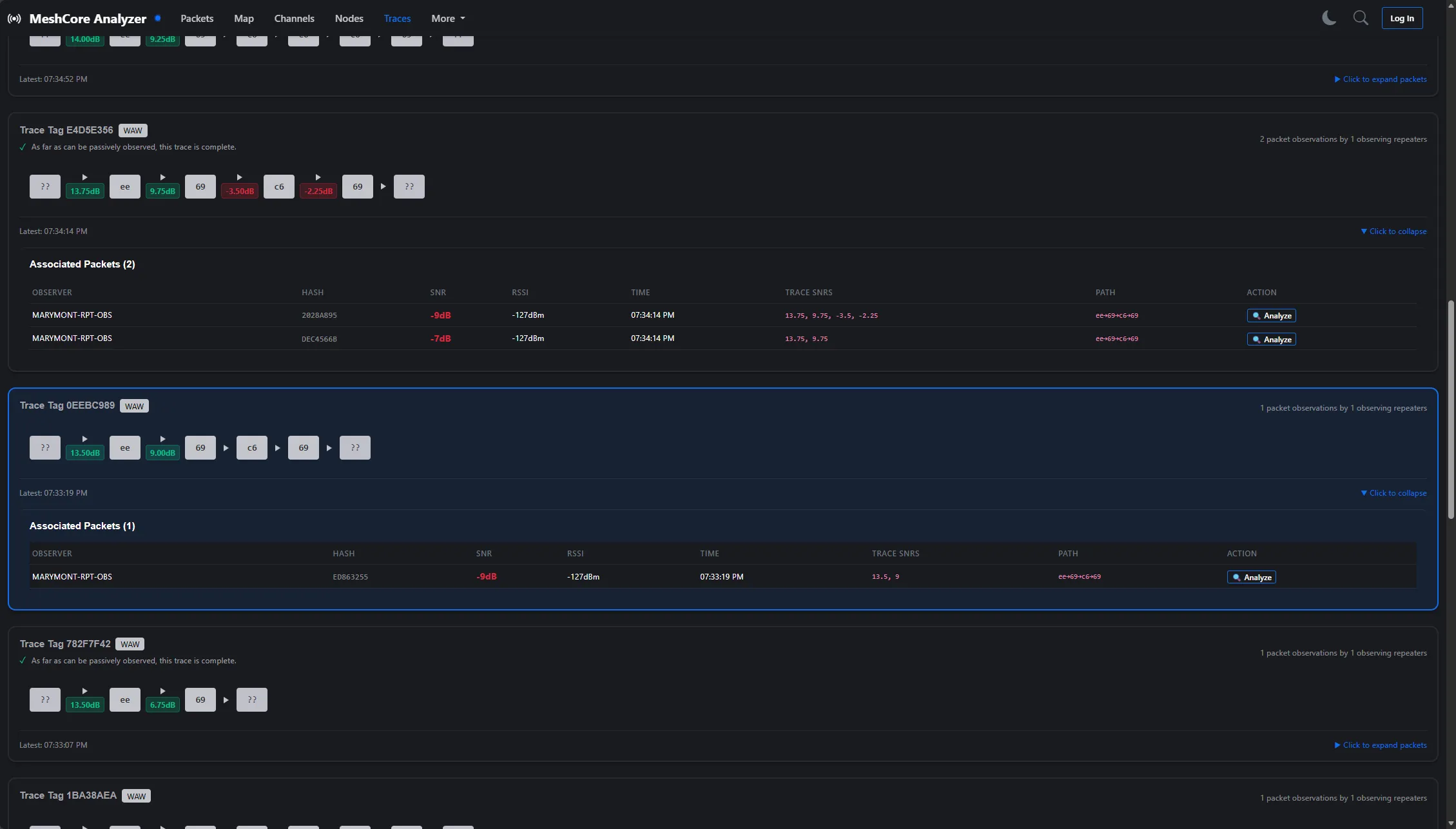
Task: Click path link ee→69→c6→69 for ED863255
Action: point(1080,577)
